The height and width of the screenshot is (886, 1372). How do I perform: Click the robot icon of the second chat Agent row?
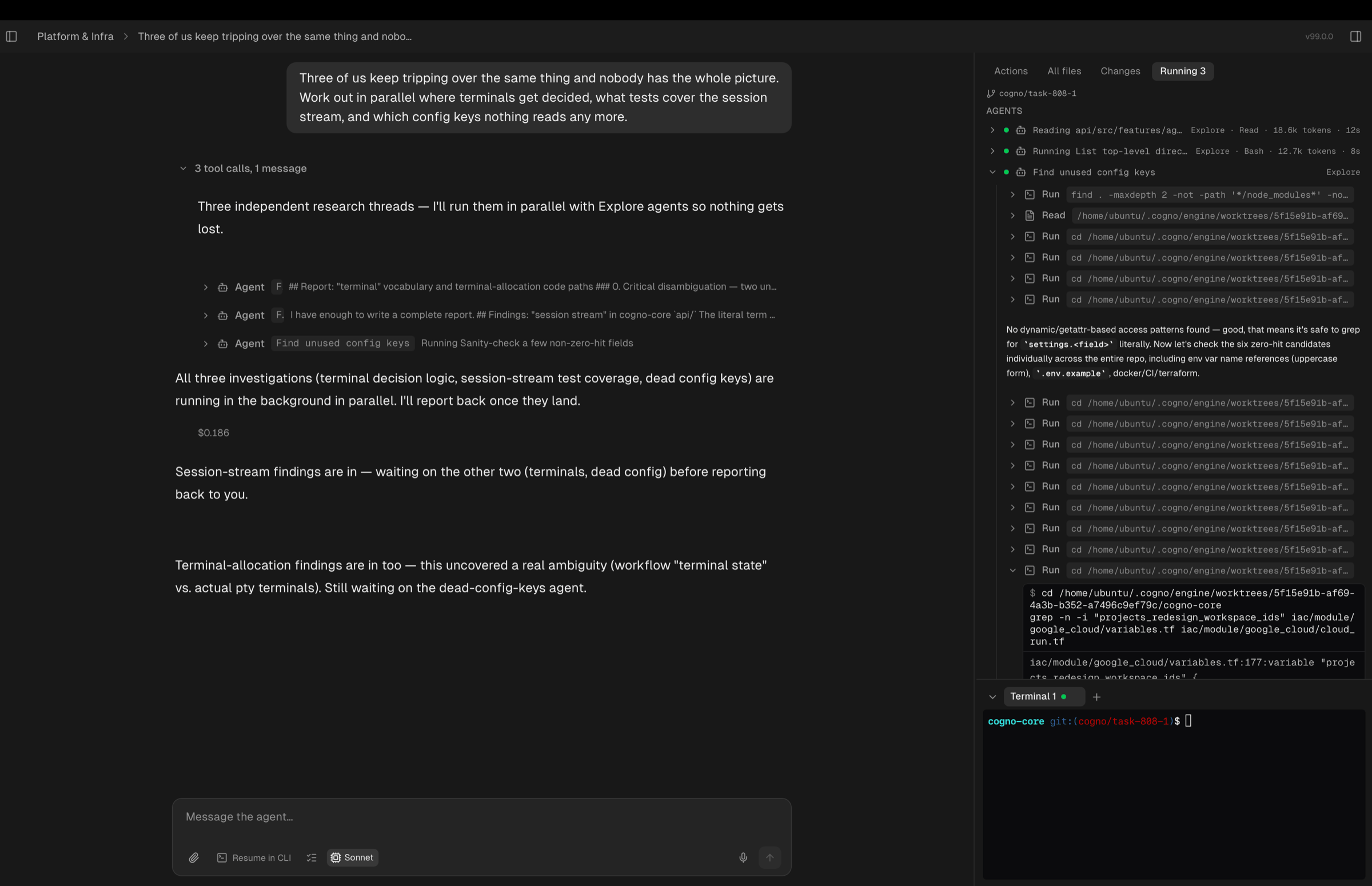click(x=222, y=316)
